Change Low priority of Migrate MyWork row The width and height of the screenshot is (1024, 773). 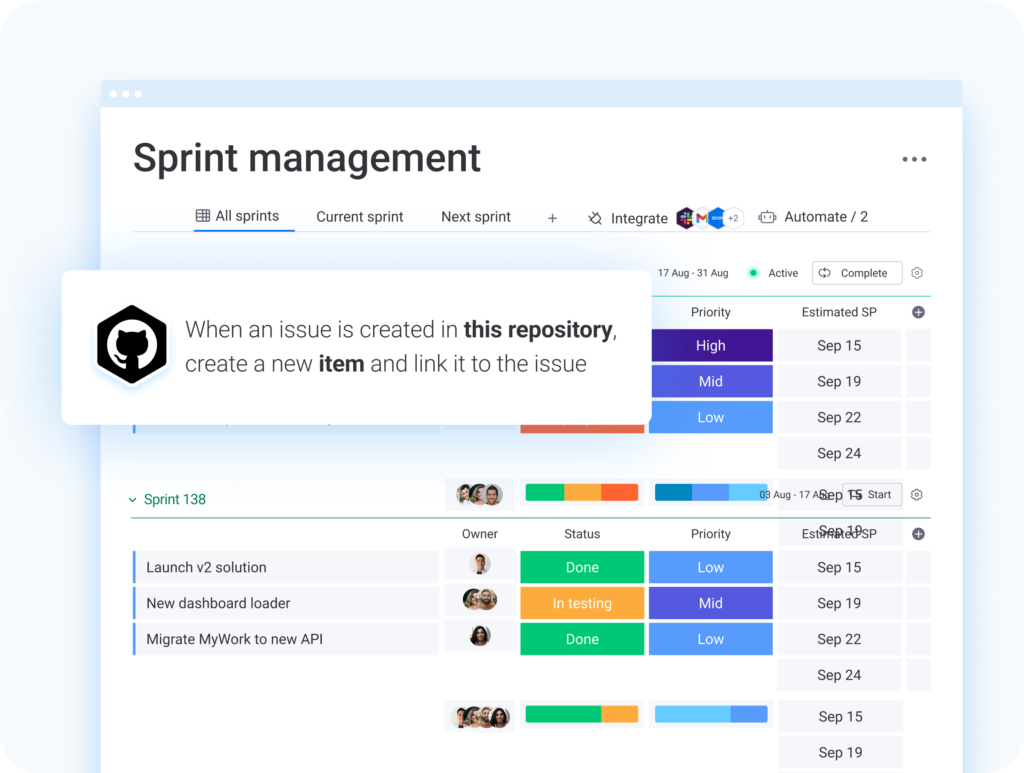pos(711,639)
